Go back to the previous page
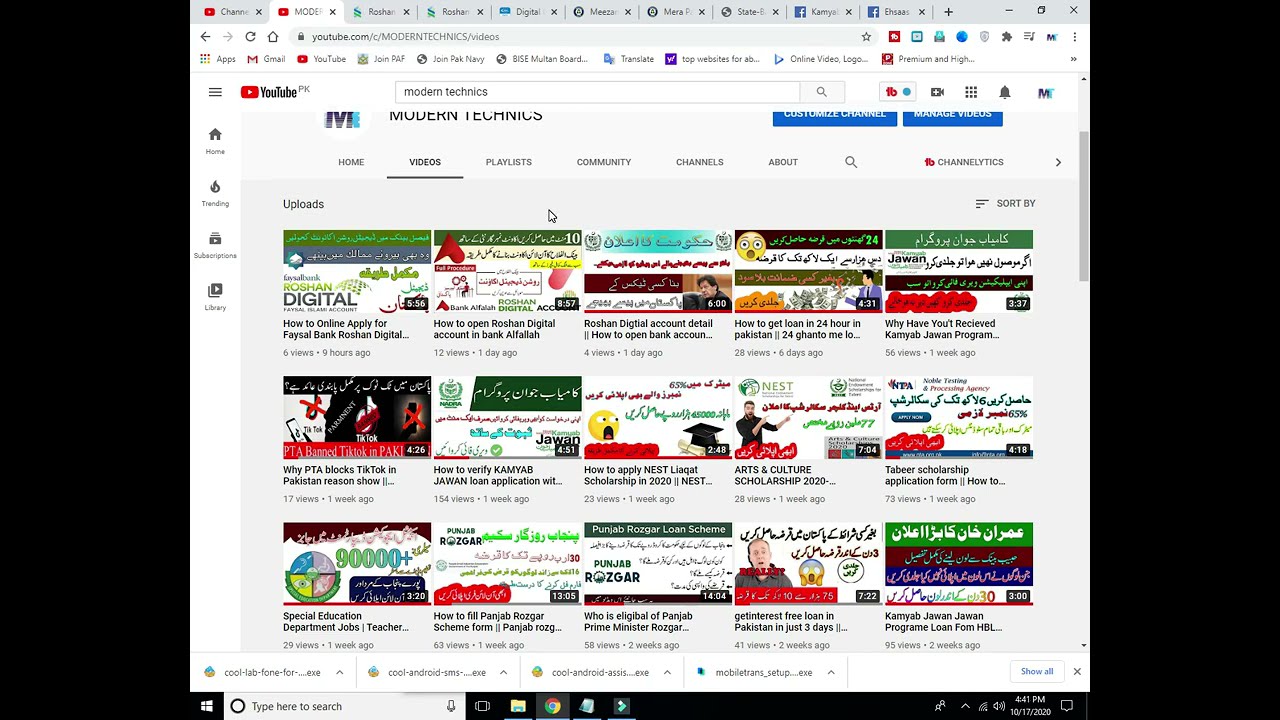 [206, 37]
